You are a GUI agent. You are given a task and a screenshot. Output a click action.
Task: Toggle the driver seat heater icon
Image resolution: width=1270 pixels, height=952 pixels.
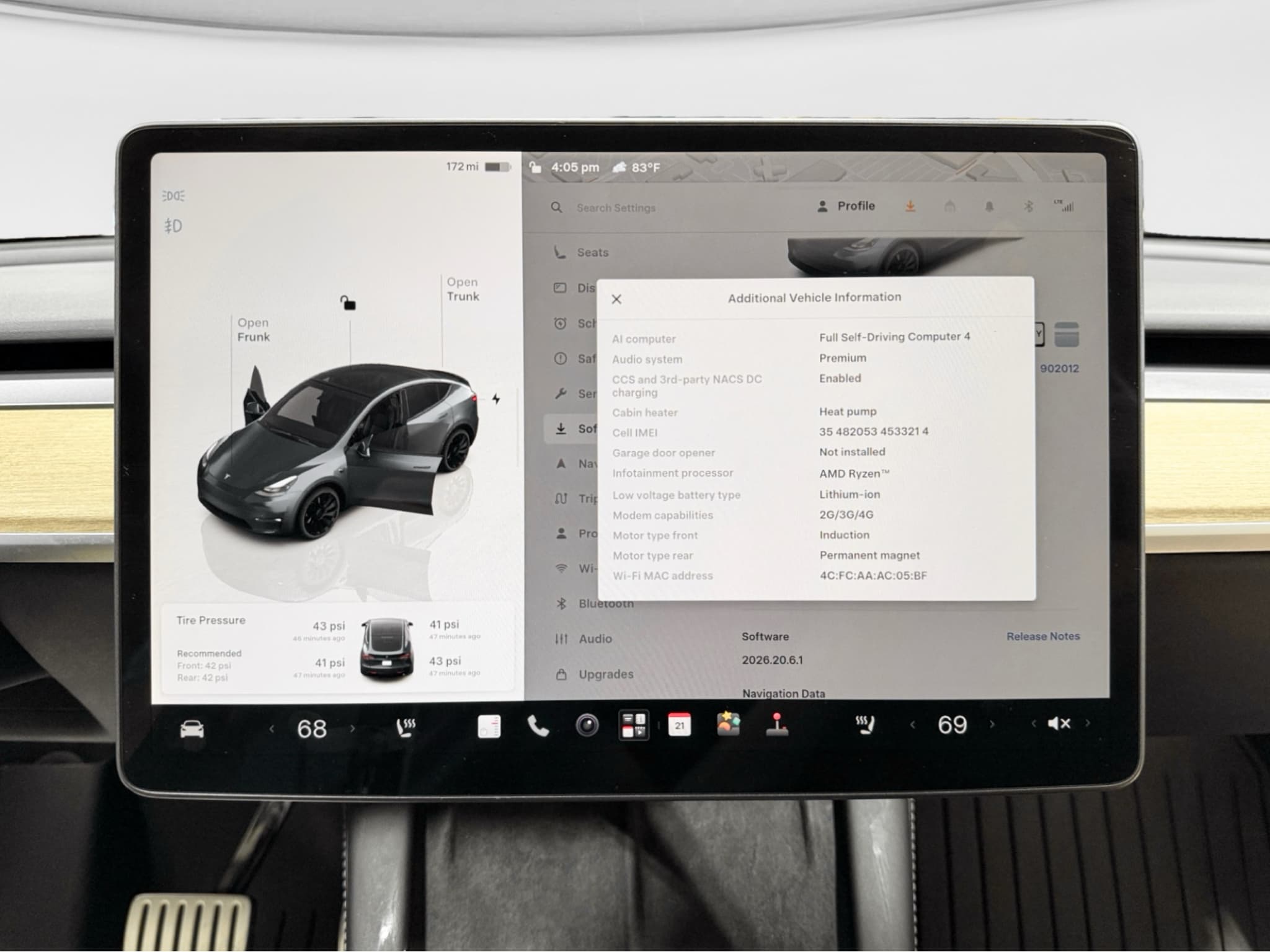click(406, 728)
